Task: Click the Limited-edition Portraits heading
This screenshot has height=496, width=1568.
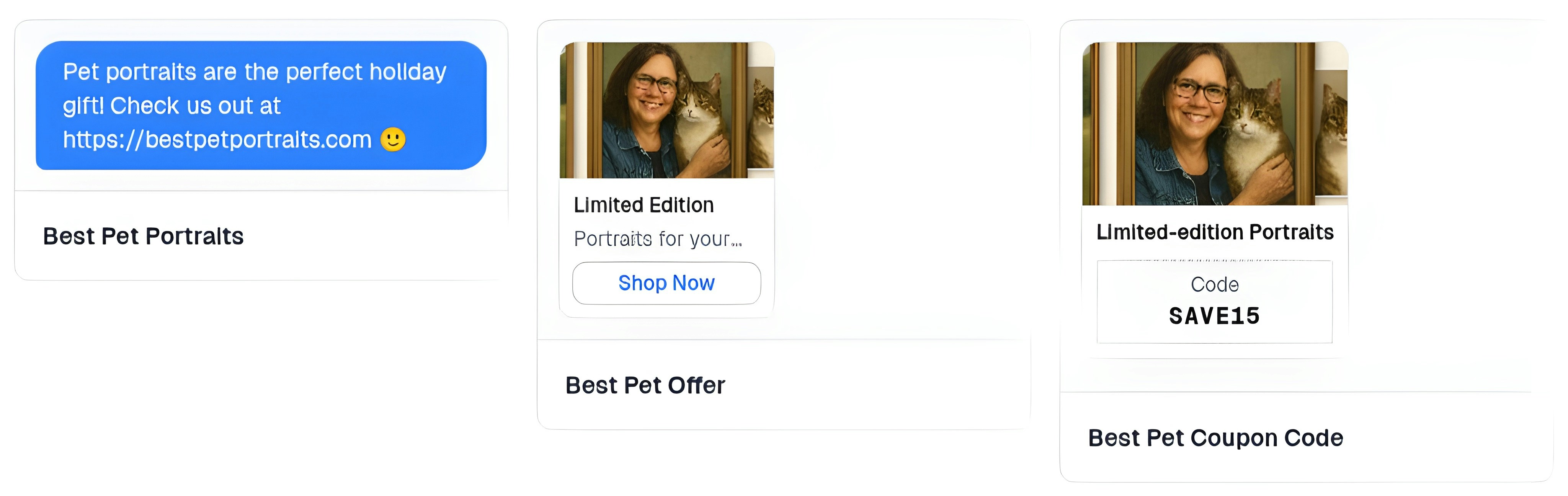Action: [1214, 232]
